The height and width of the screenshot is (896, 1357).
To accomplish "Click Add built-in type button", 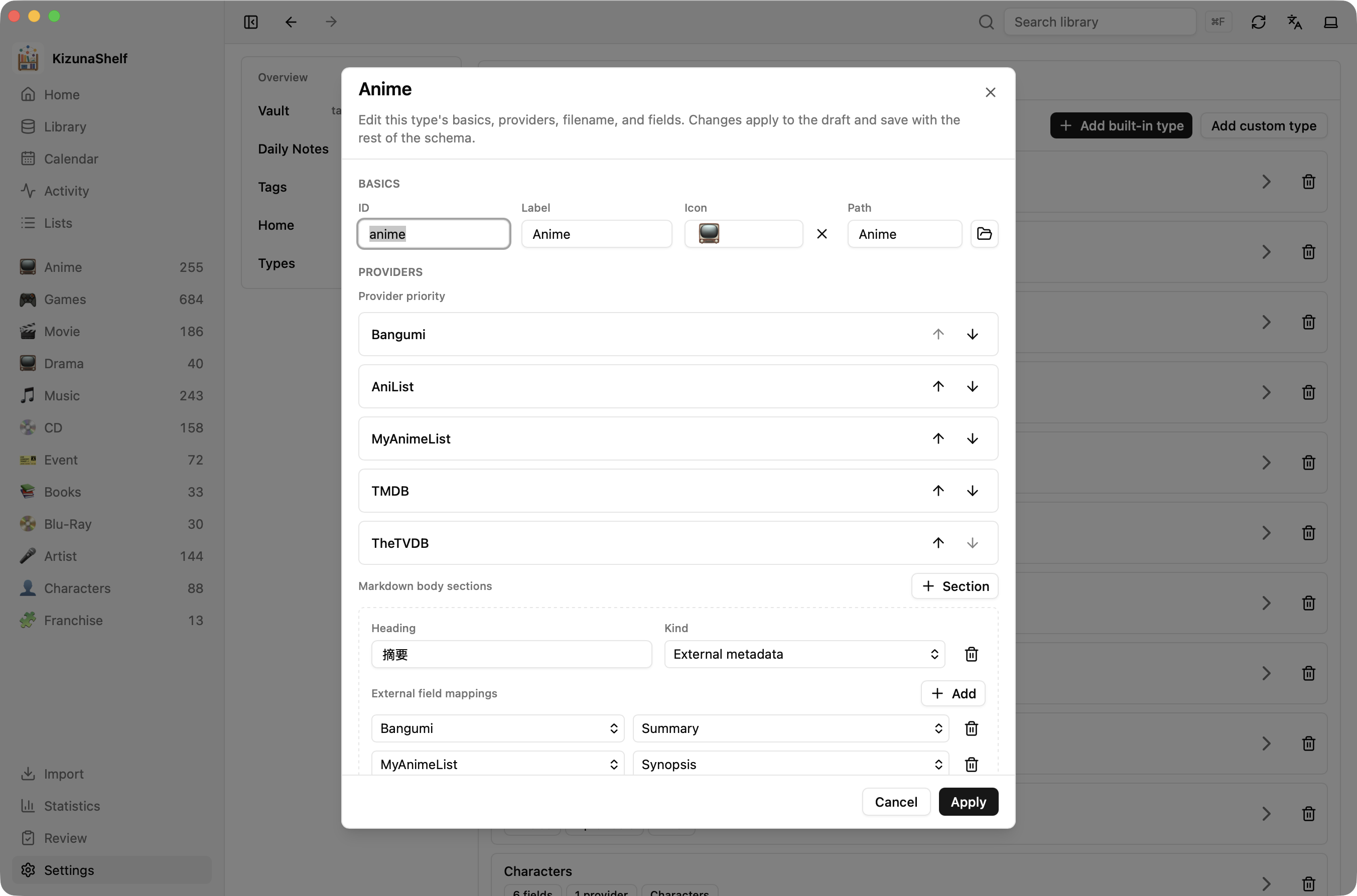I will click(1121, 125).
